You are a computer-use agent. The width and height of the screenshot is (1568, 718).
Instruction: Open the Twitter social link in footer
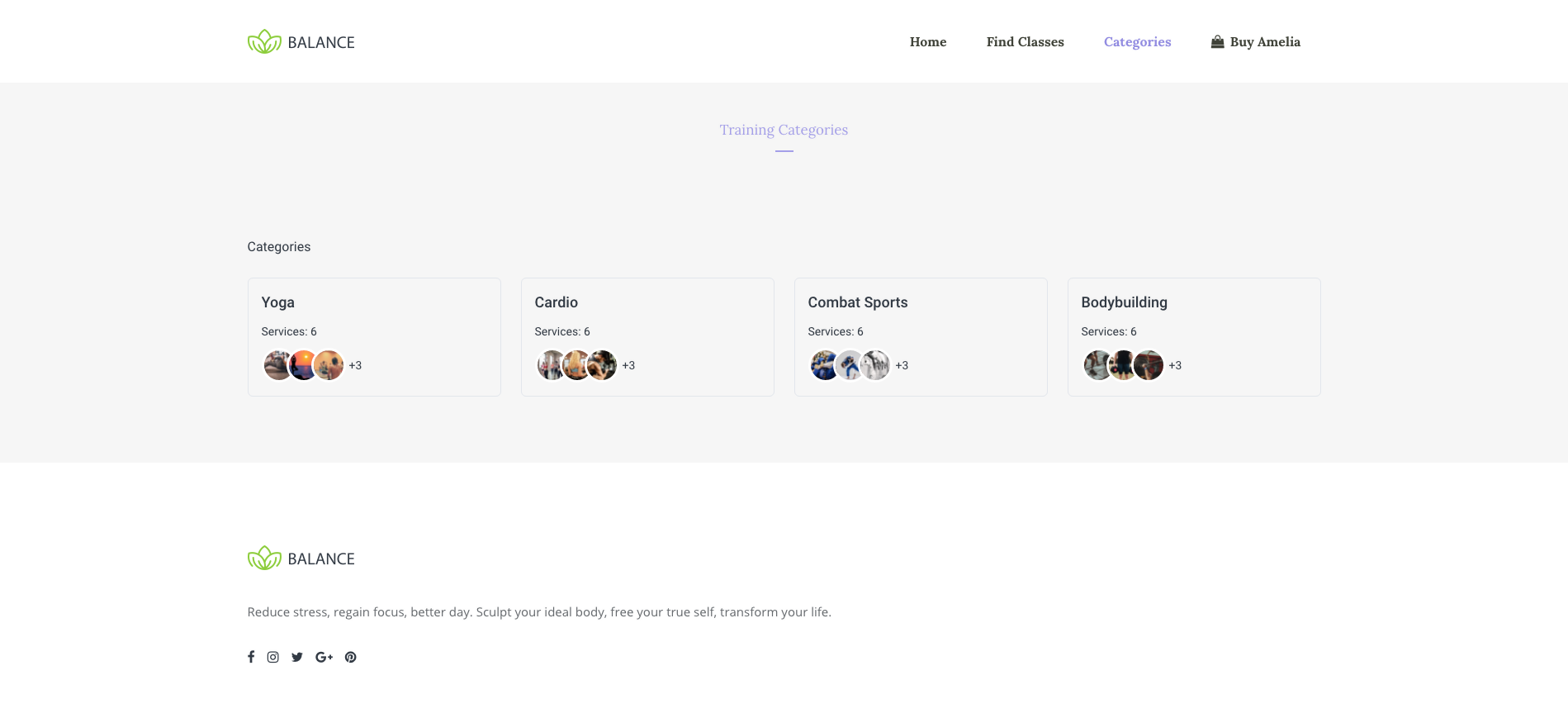pos(297,657)
